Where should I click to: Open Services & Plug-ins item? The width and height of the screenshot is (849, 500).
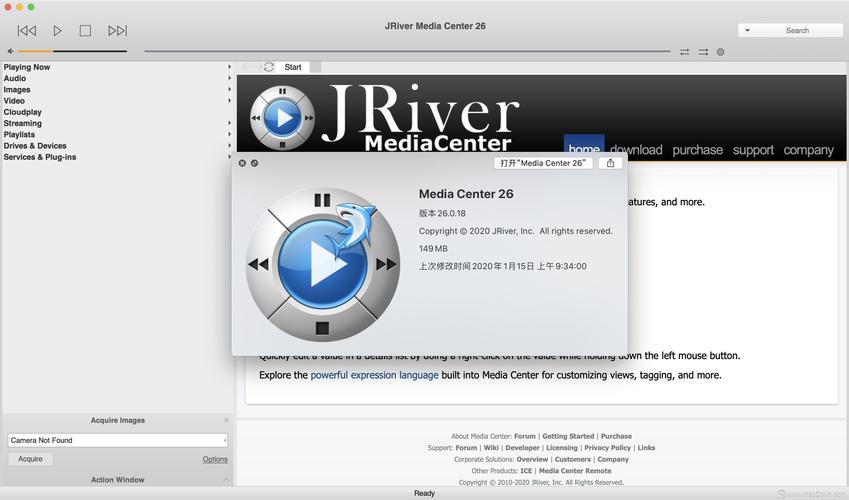pyautogui.click(x=40, y=157)
